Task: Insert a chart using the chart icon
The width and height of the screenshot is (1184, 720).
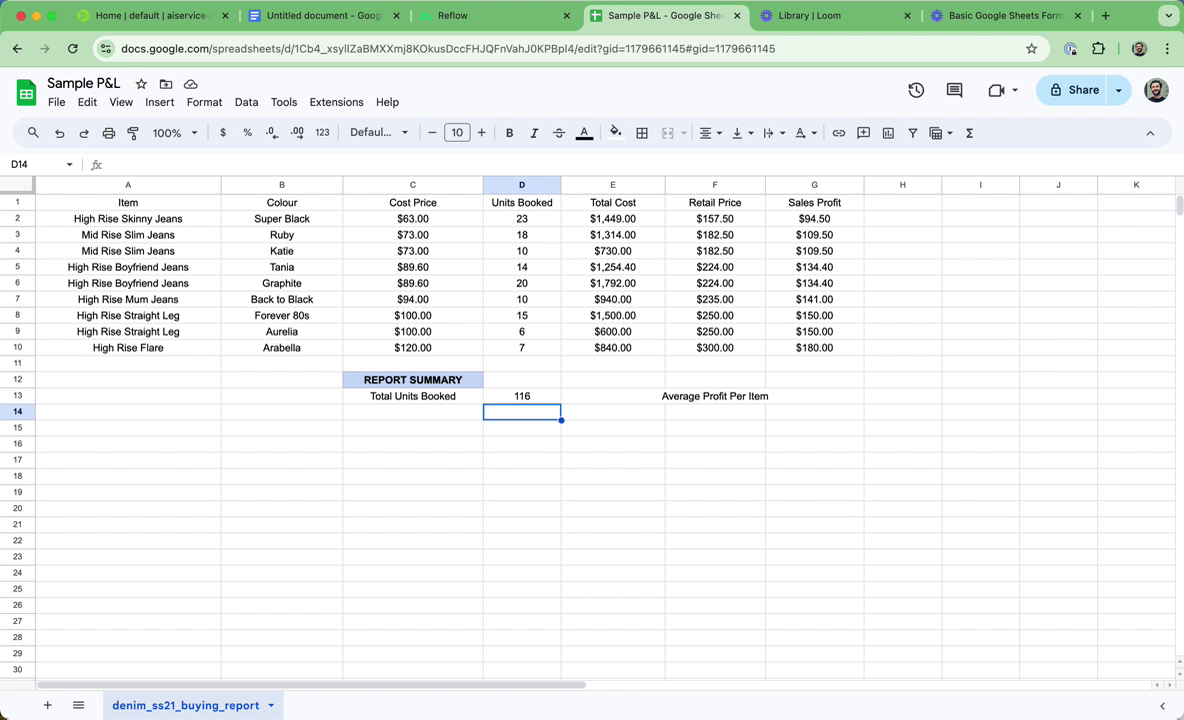Action: pos(887,132)
